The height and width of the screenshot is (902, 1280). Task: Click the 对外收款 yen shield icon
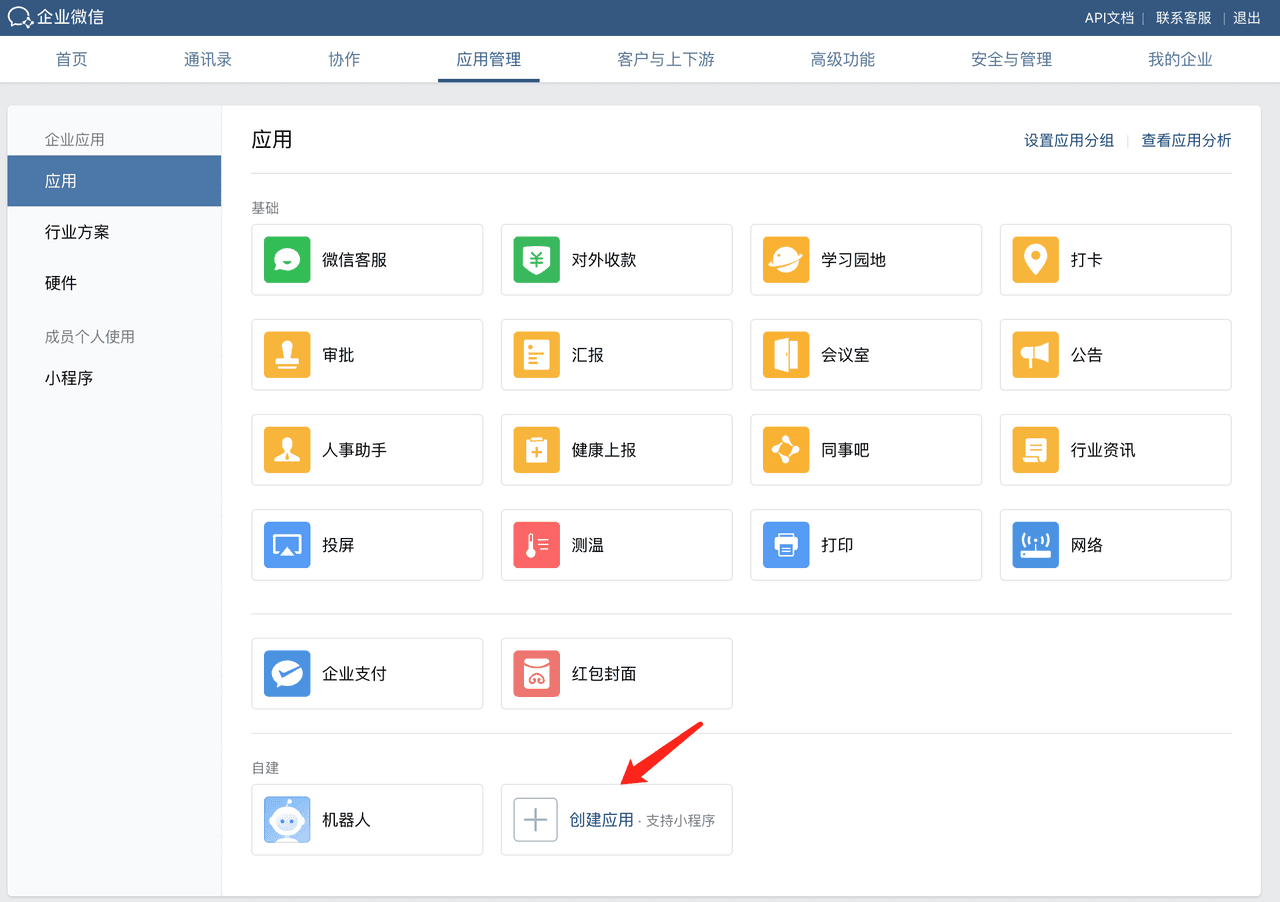[x=537, y=260]
